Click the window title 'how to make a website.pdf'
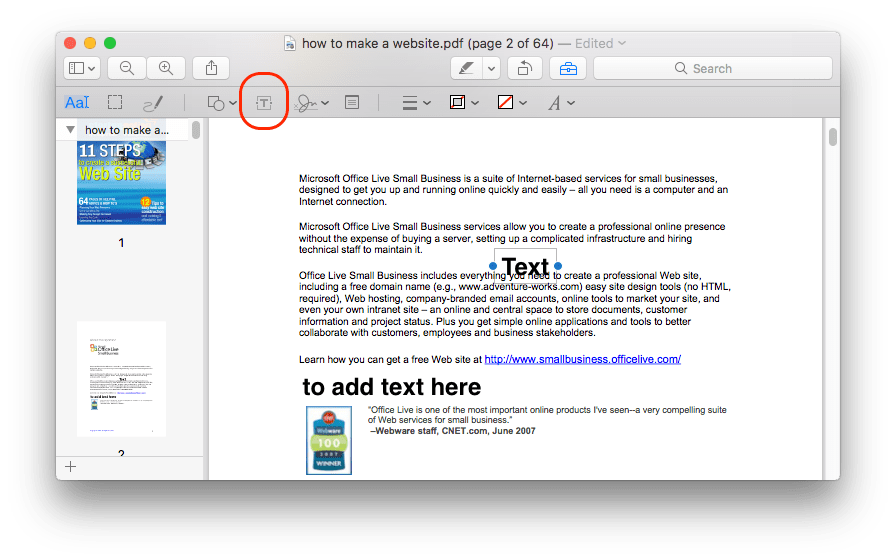Image resolution: width=896 pixels, height=560 pixels. pos(382,43)
